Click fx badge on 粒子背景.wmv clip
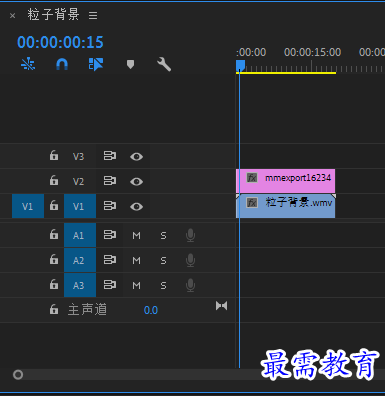This screenshot has height=396, width=385. [252, 202]
